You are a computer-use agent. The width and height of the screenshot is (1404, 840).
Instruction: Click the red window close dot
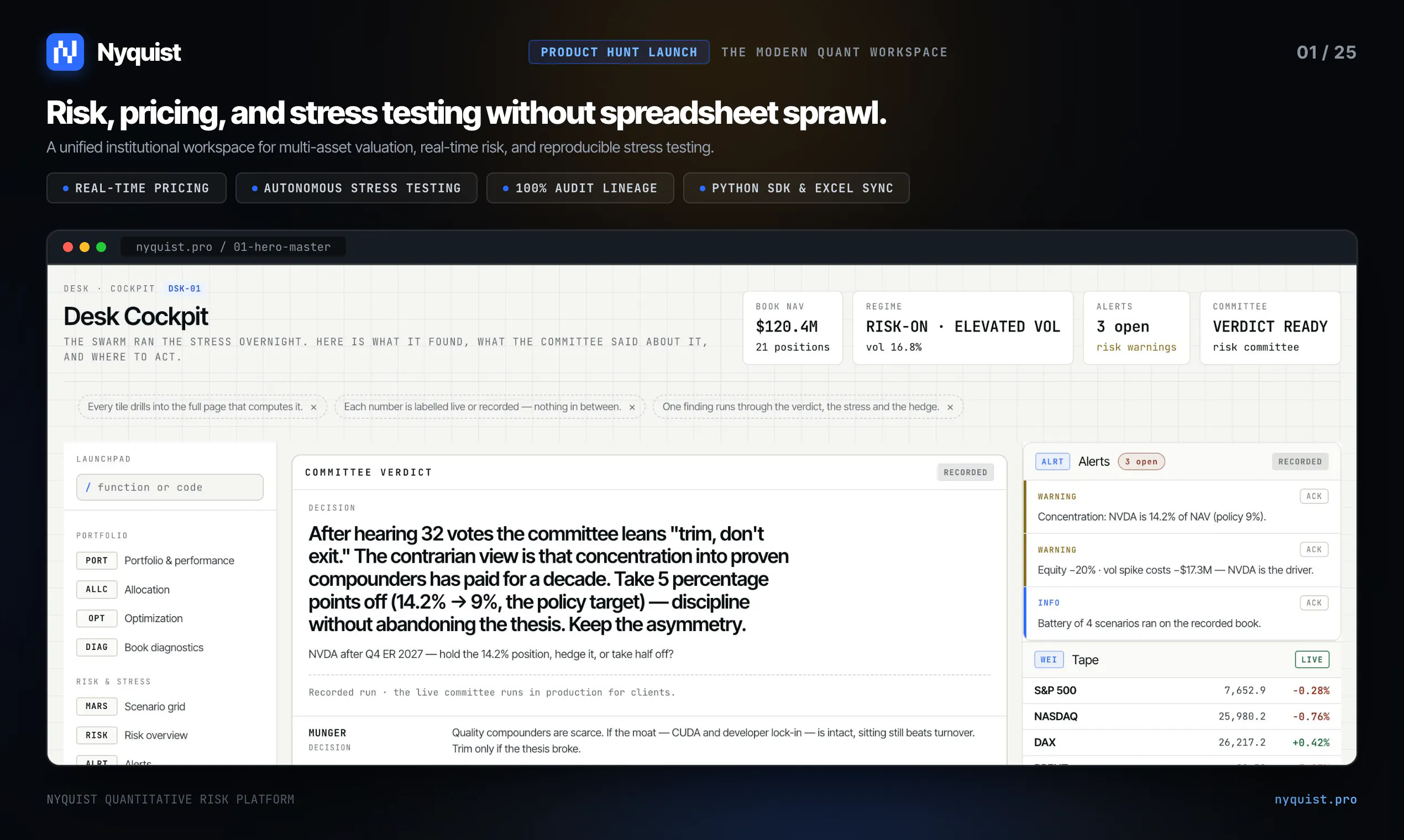pyautogui.click(x=68, y=247)
